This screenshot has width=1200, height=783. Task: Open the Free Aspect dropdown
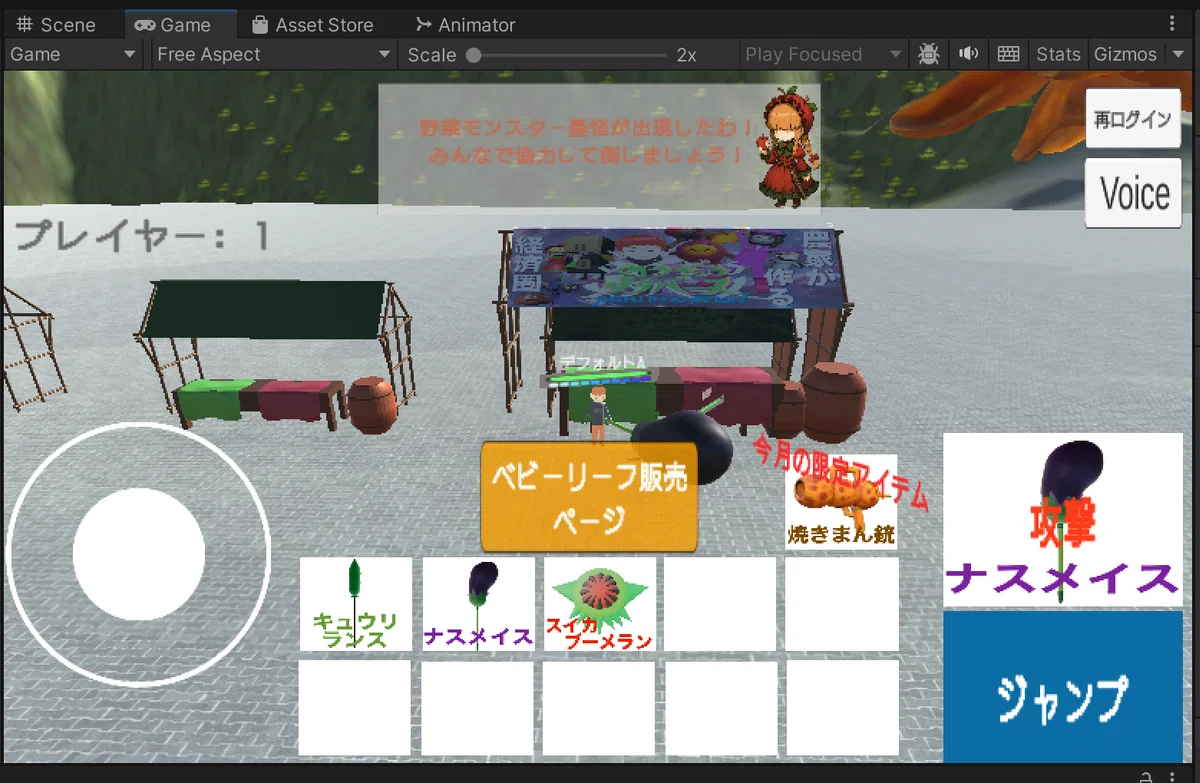tap(274, 54)
